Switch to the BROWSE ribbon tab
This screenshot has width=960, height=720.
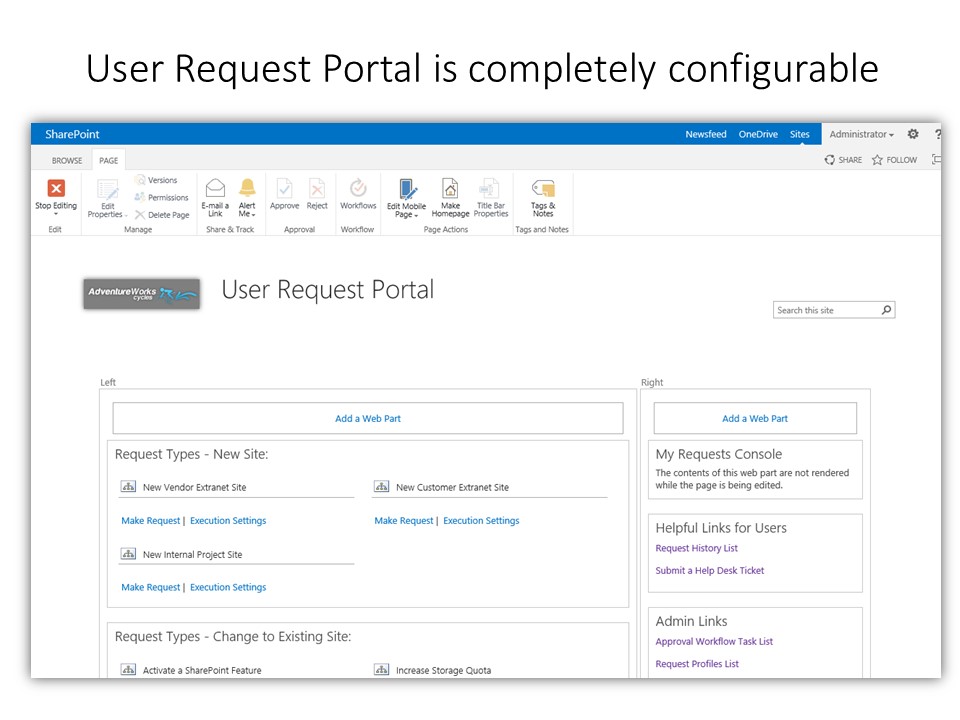point(67,160)
